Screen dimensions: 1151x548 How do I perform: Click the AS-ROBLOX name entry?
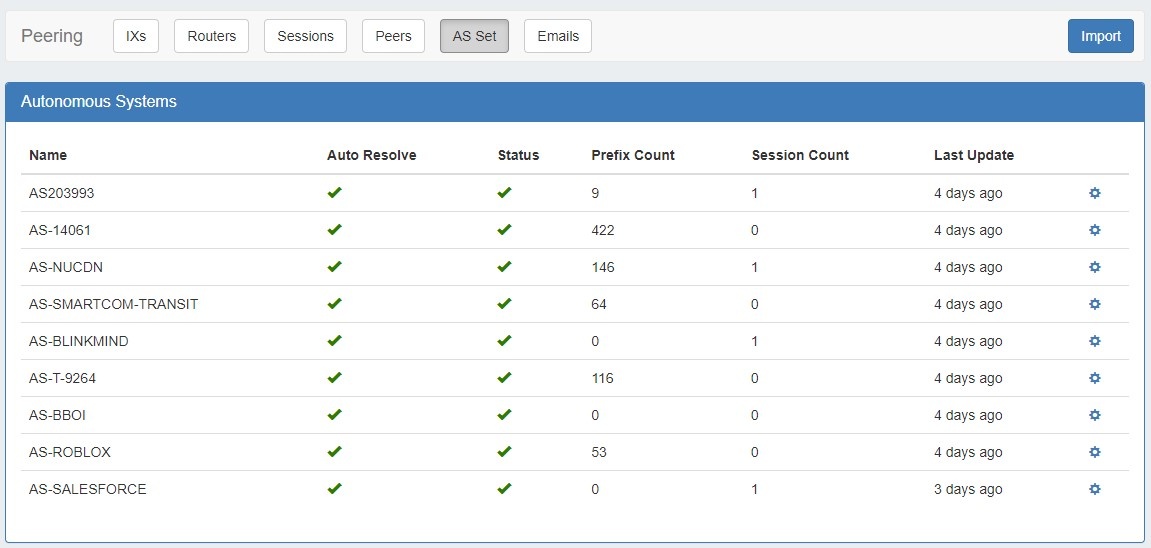coord(70,452)
